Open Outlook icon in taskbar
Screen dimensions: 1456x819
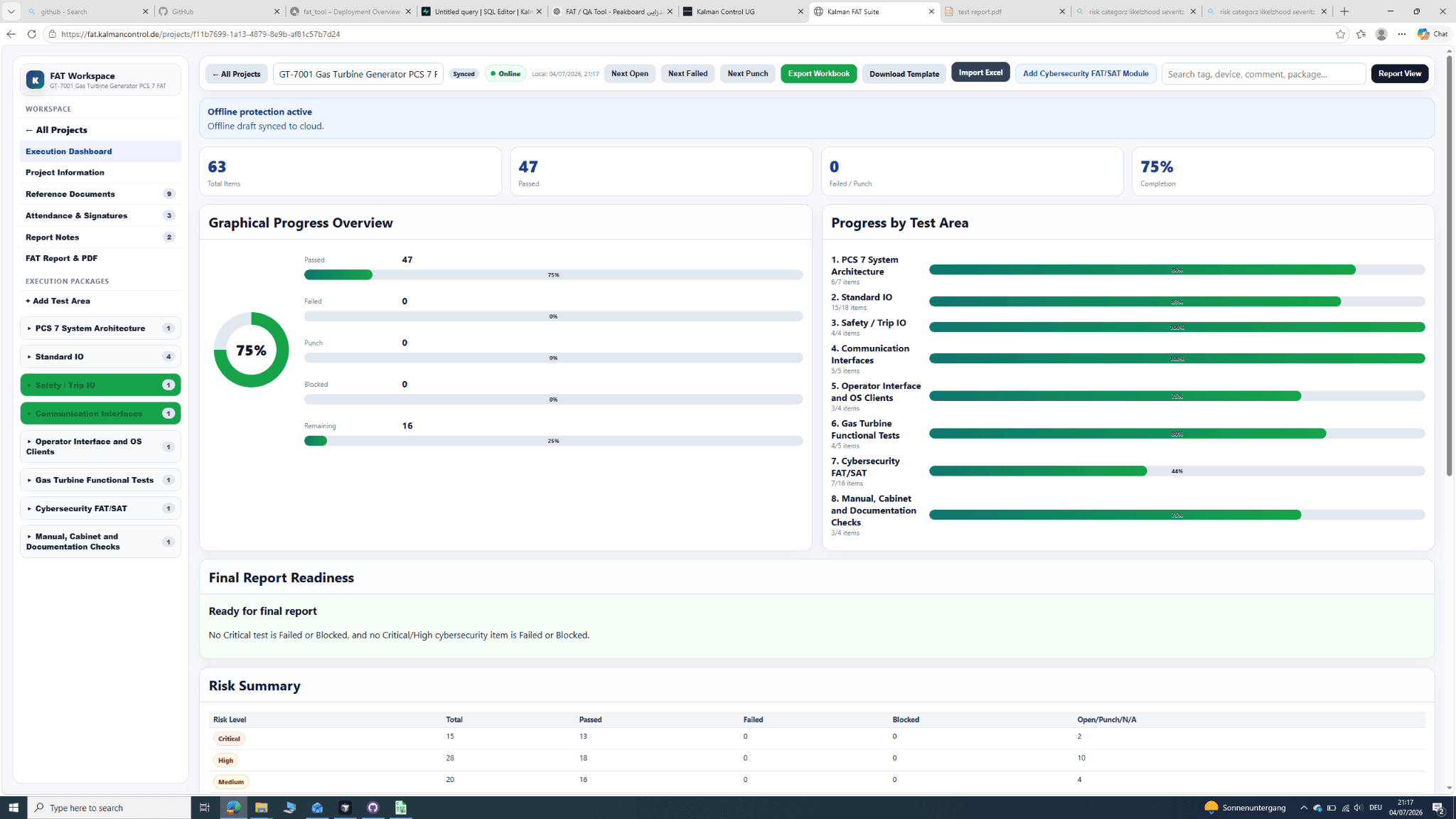coord(317,808)
